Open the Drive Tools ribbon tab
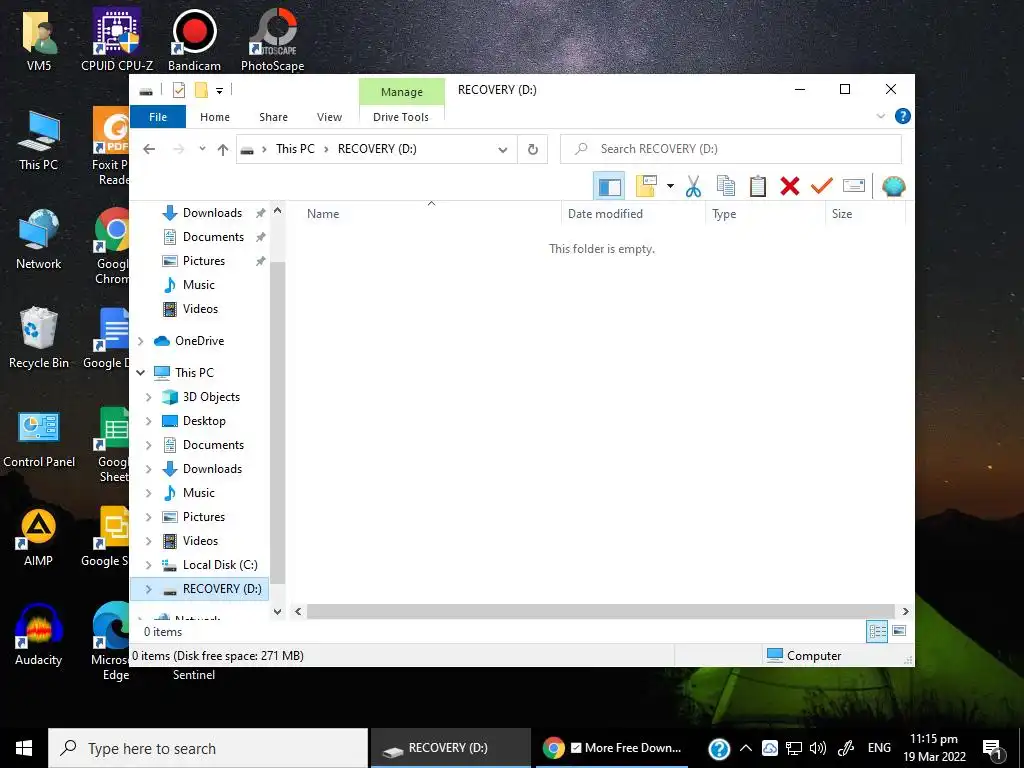Screen dimensions: 1024x768 coord(401,117)
